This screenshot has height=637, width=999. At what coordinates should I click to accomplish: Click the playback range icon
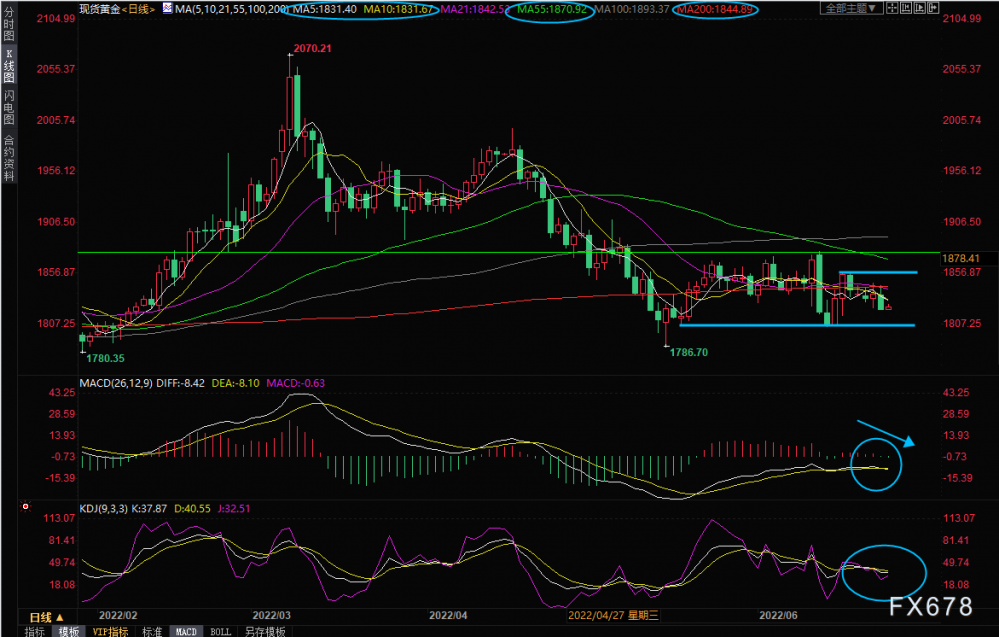click(920, 8)
